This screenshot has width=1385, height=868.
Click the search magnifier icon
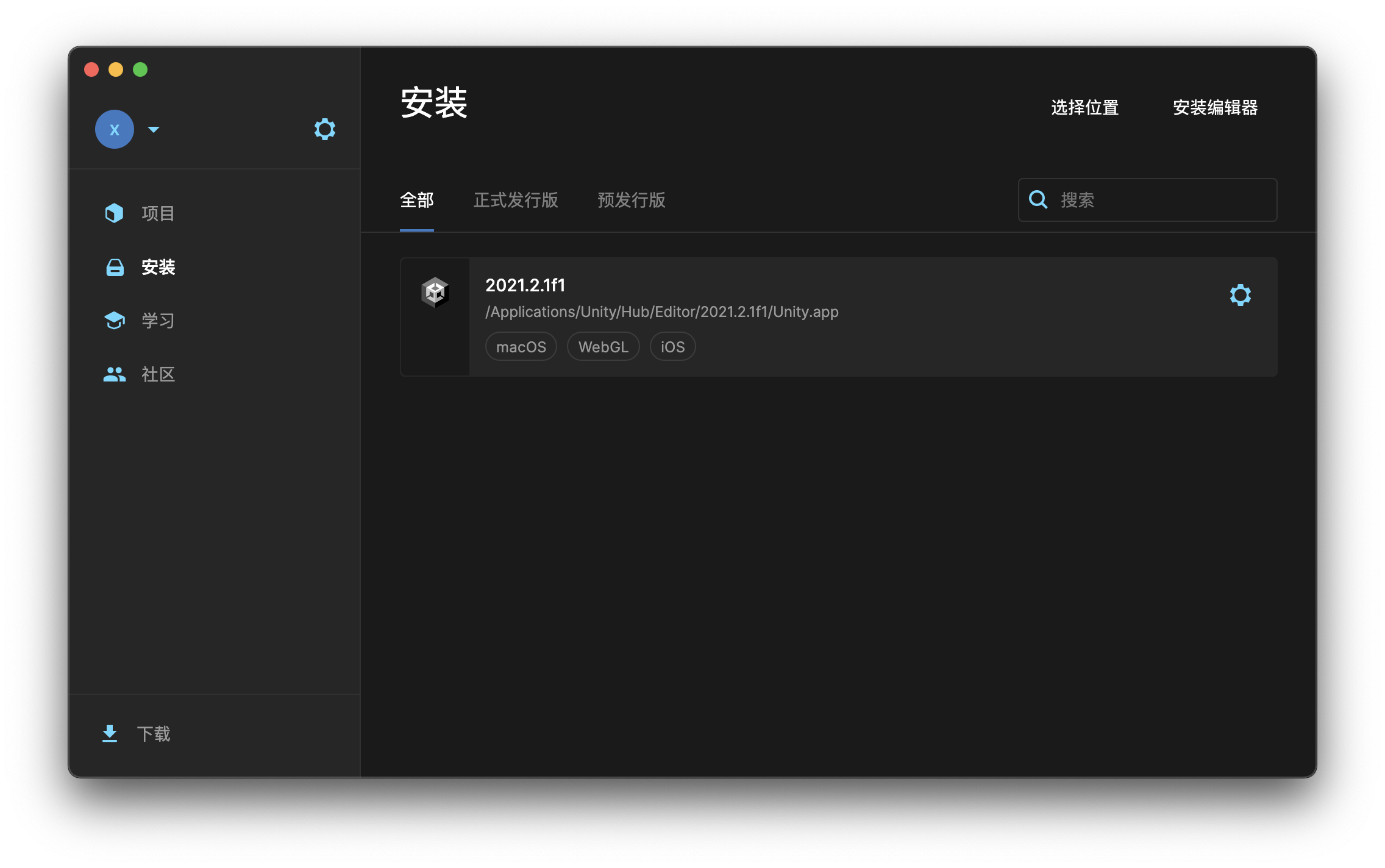click(1038, 200)
